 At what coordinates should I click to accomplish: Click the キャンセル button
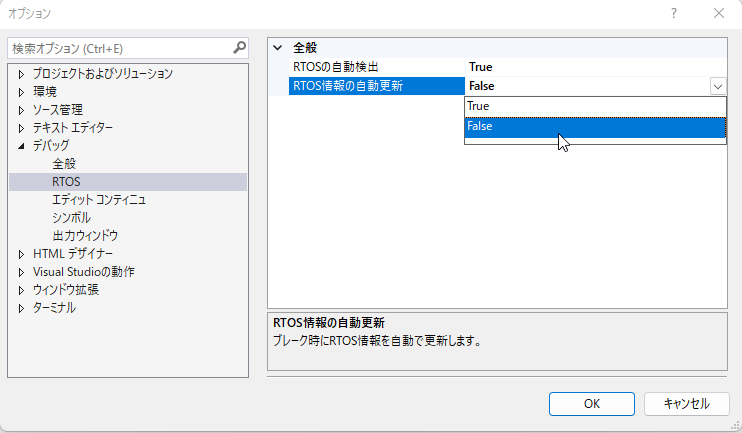pos(684,403)
